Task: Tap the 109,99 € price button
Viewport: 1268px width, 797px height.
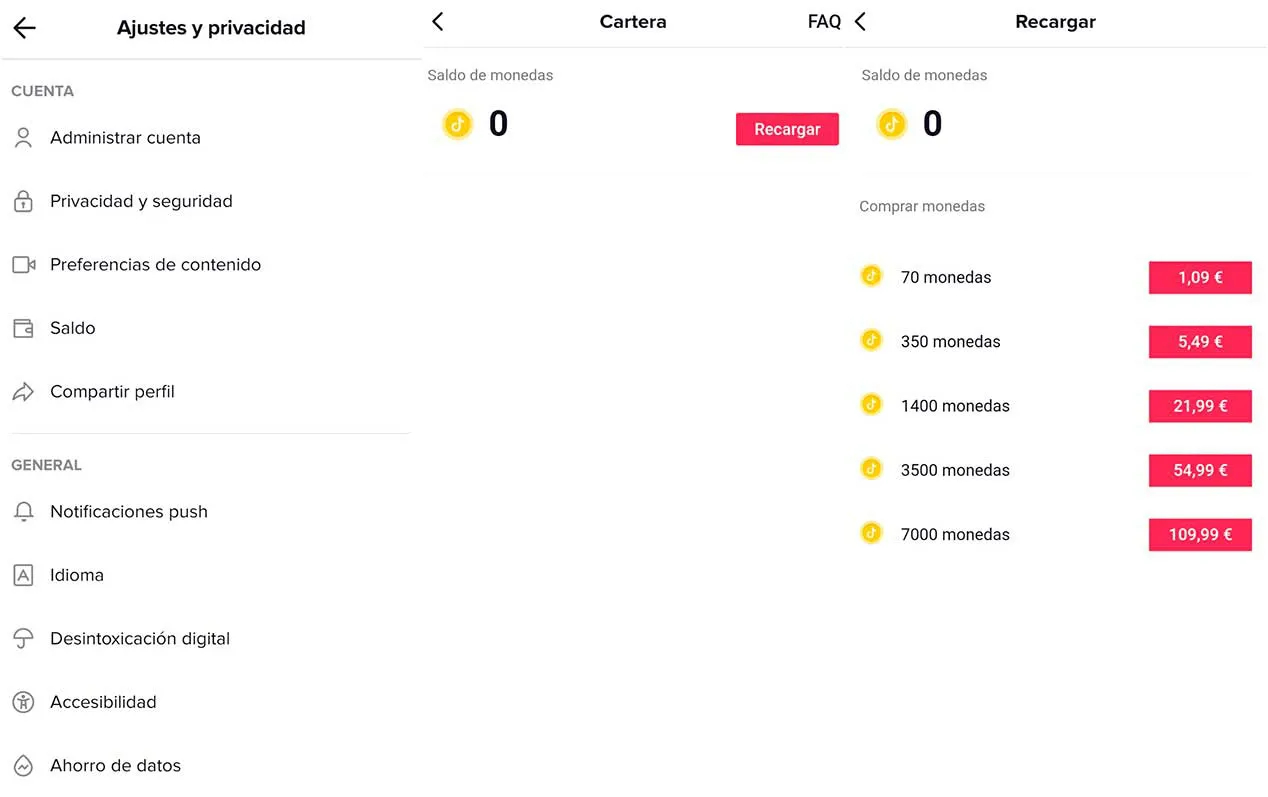Action: click(1199, 535)
